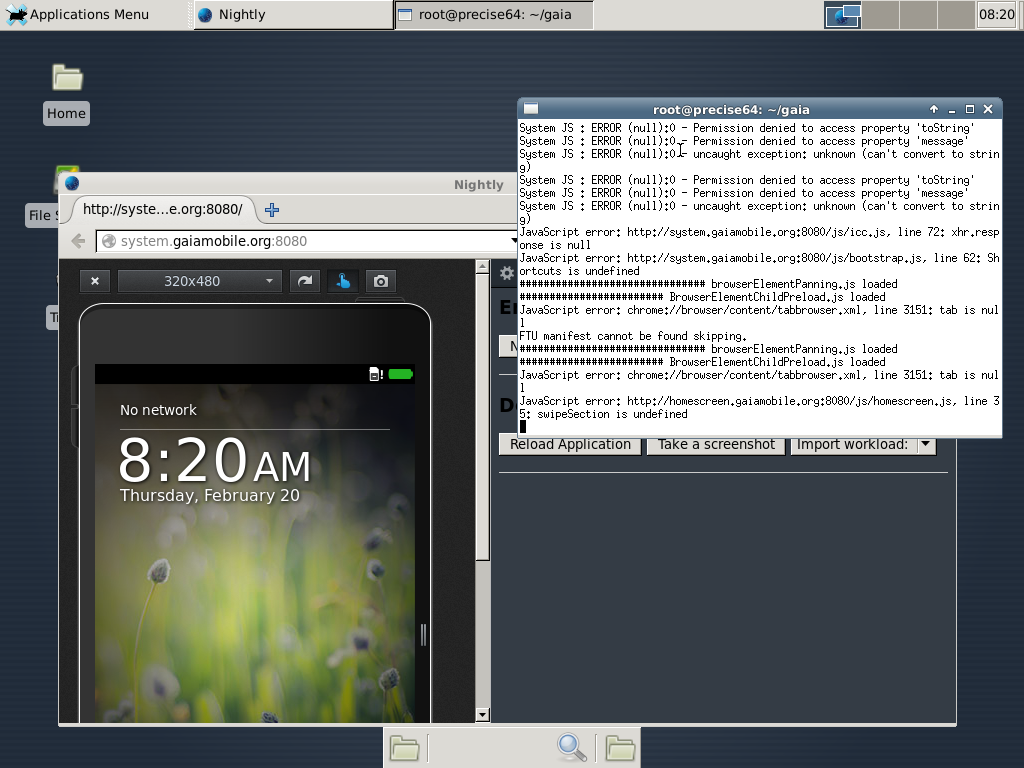Select the http://syste...e.org:8080/ browser tab

pyautogui.click(x=162, y=209)
